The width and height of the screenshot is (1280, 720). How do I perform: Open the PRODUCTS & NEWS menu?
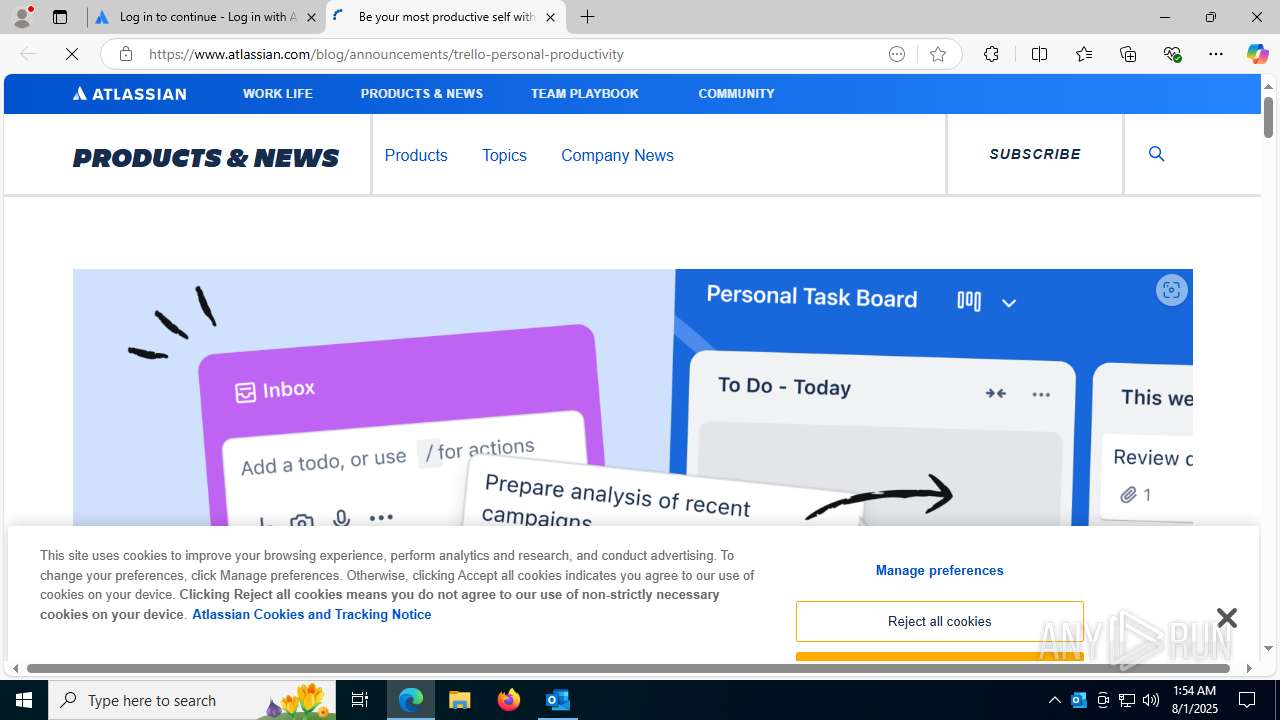pyautogui.click(x=422, y=93)
